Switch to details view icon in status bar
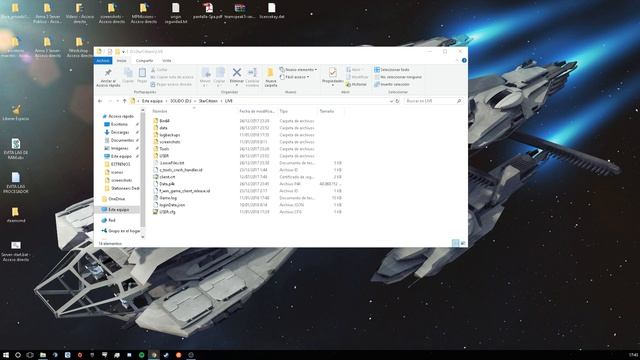This screenshot has width=640, height=360. (x=456, y=243)
